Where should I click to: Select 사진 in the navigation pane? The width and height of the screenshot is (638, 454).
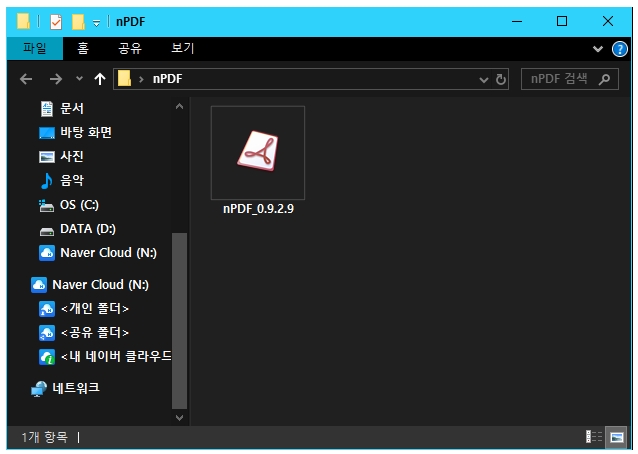point(72,157)
